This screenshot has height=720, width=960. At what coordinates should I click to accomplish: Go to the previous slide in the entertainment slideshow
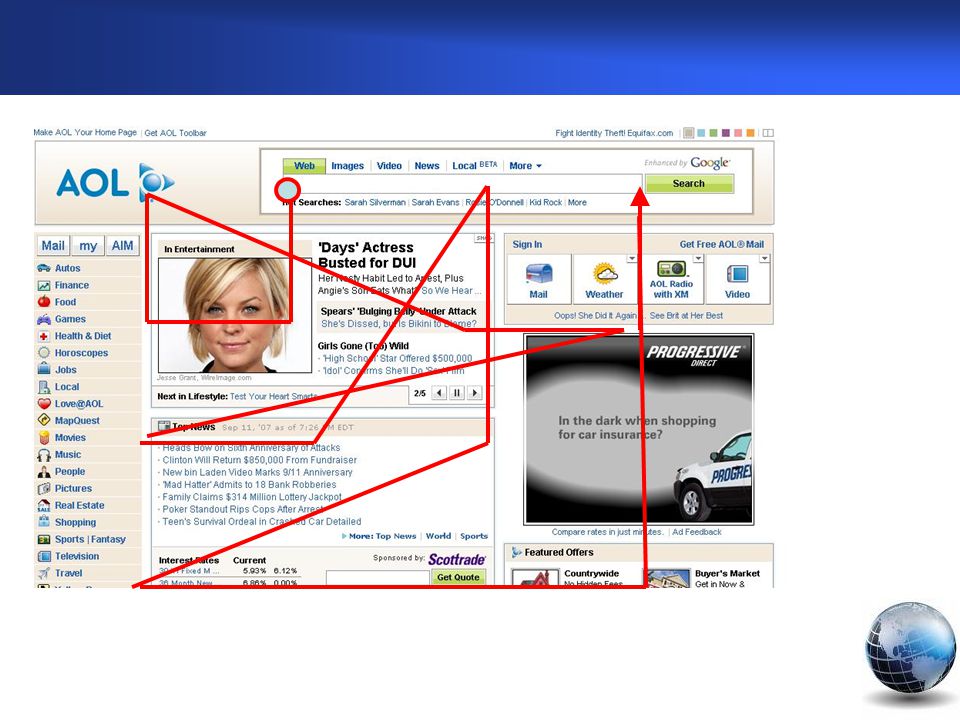point(439,393)
